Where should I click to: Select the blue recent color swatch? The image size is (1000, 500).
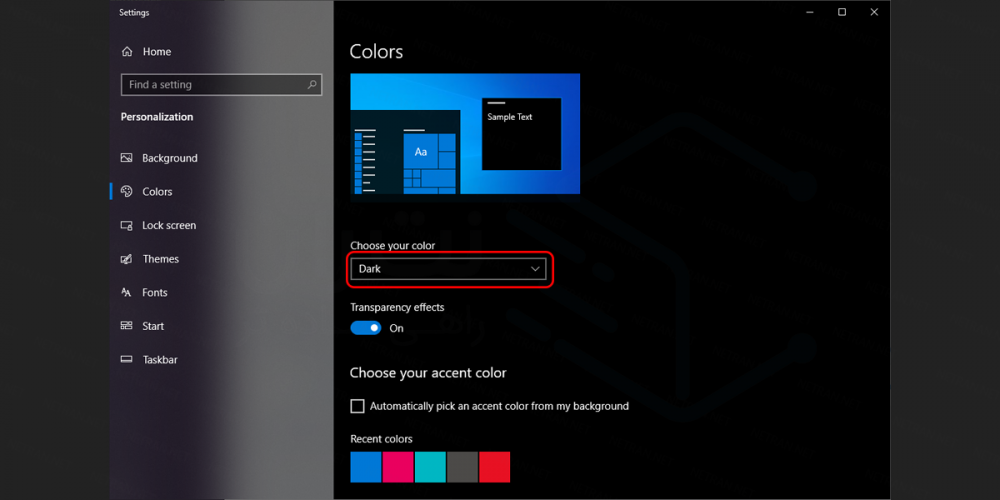366,467
